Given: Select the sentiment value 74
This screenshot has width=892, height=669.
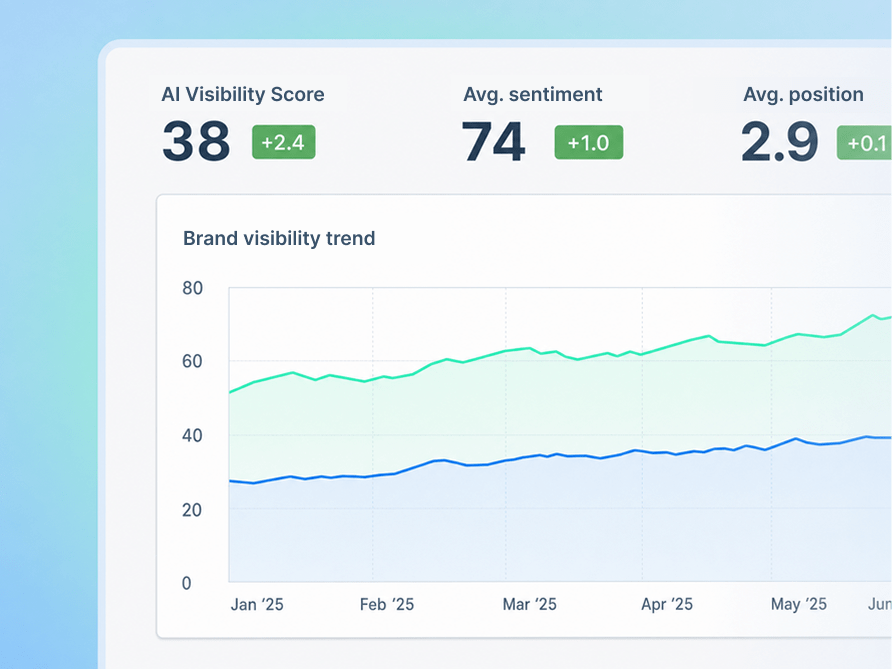Looking at the screenshot, I should pyautogui.click(x=493, y=141).
